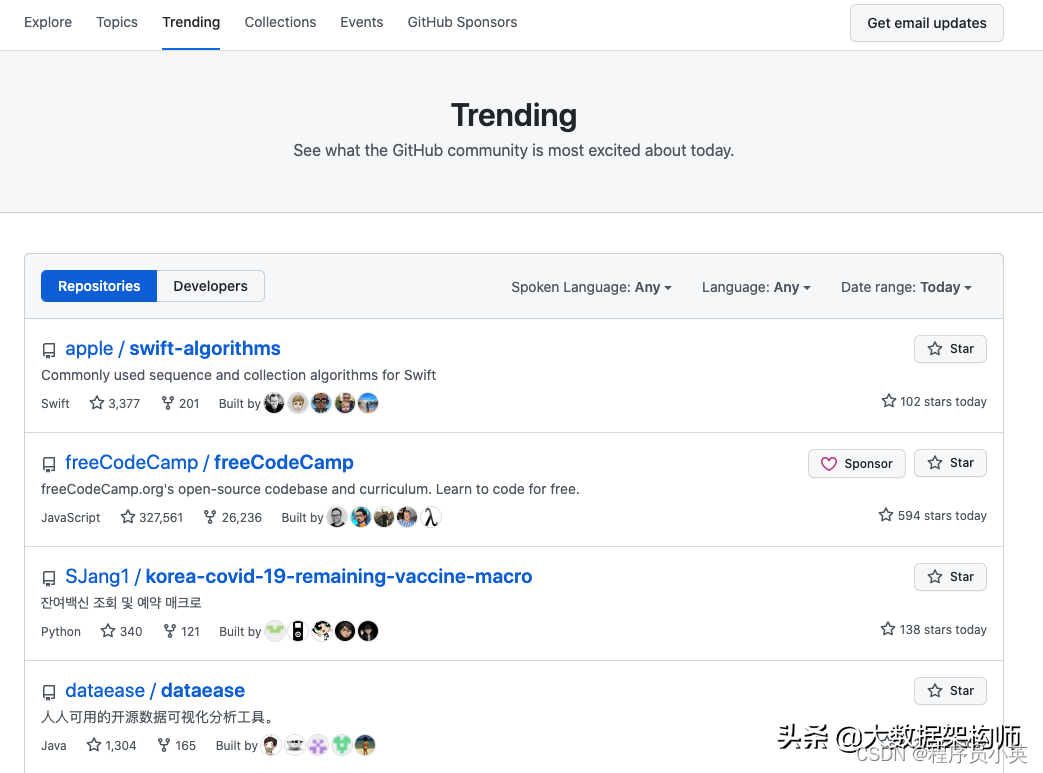Image resolution: width=1043 pixels, height=773 pixels.
Task: Open freeCodeCamp / freeCodeCamp repository link
Action: [210, 462]
